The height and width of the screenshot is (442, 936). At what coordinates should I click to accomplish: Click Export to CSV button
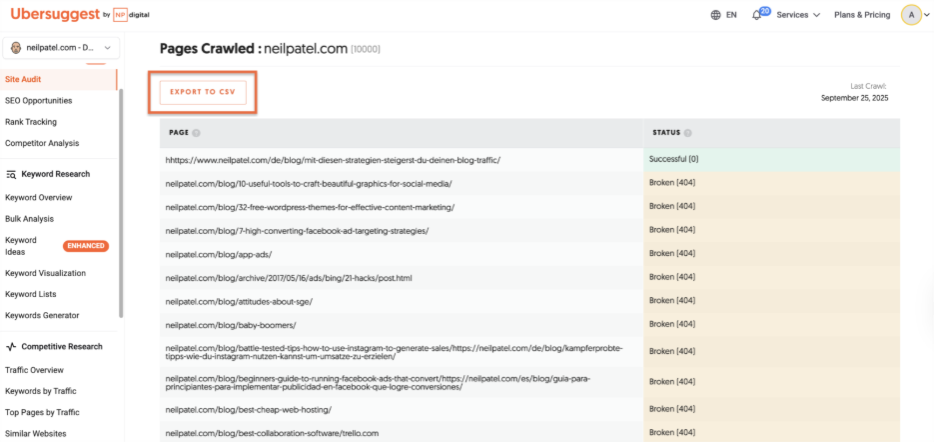coord(203,93)
